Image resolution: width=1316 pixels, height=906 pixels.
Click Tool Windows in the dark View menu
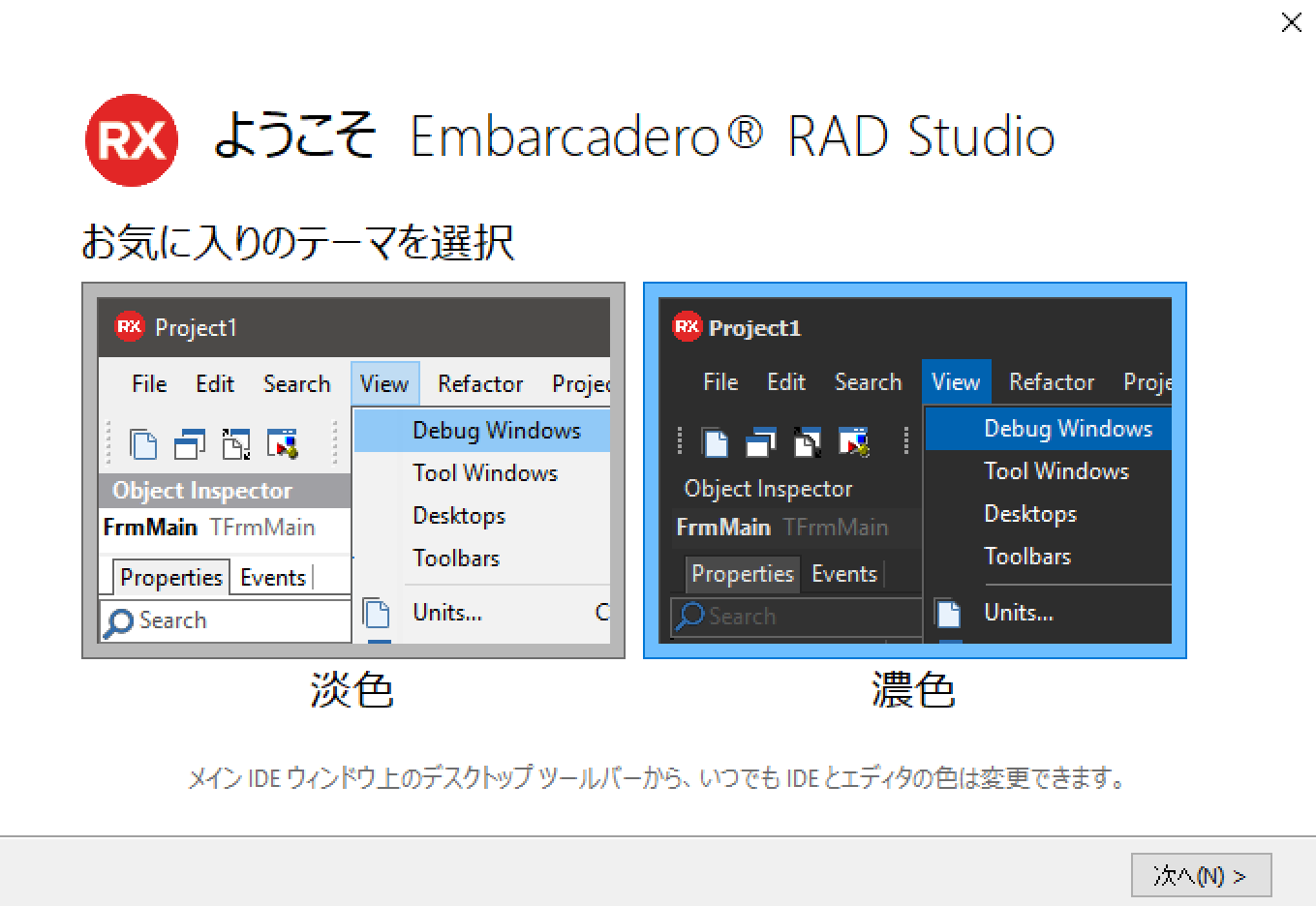click(1056, 471)
